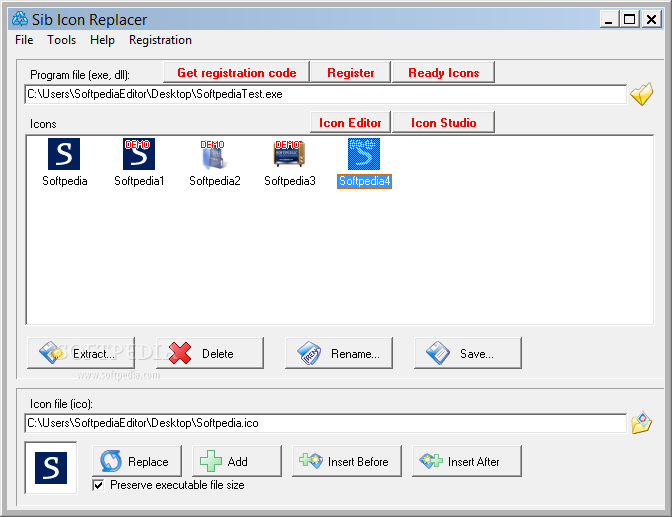Viewport: 672px width, 517px height.
Task: Click the 'Softpedia3' label text
Action: (290, 181)
